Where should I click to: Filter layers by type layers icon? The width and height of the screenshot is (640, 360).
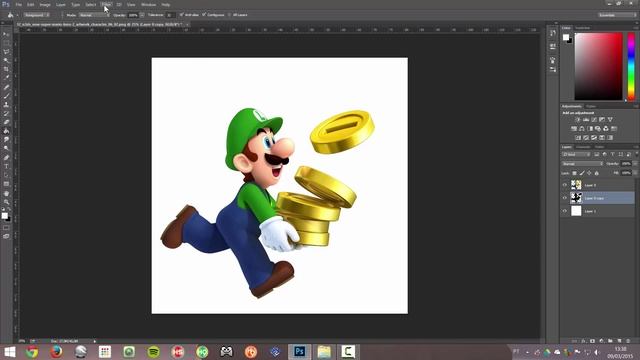(x=613, y=154)
